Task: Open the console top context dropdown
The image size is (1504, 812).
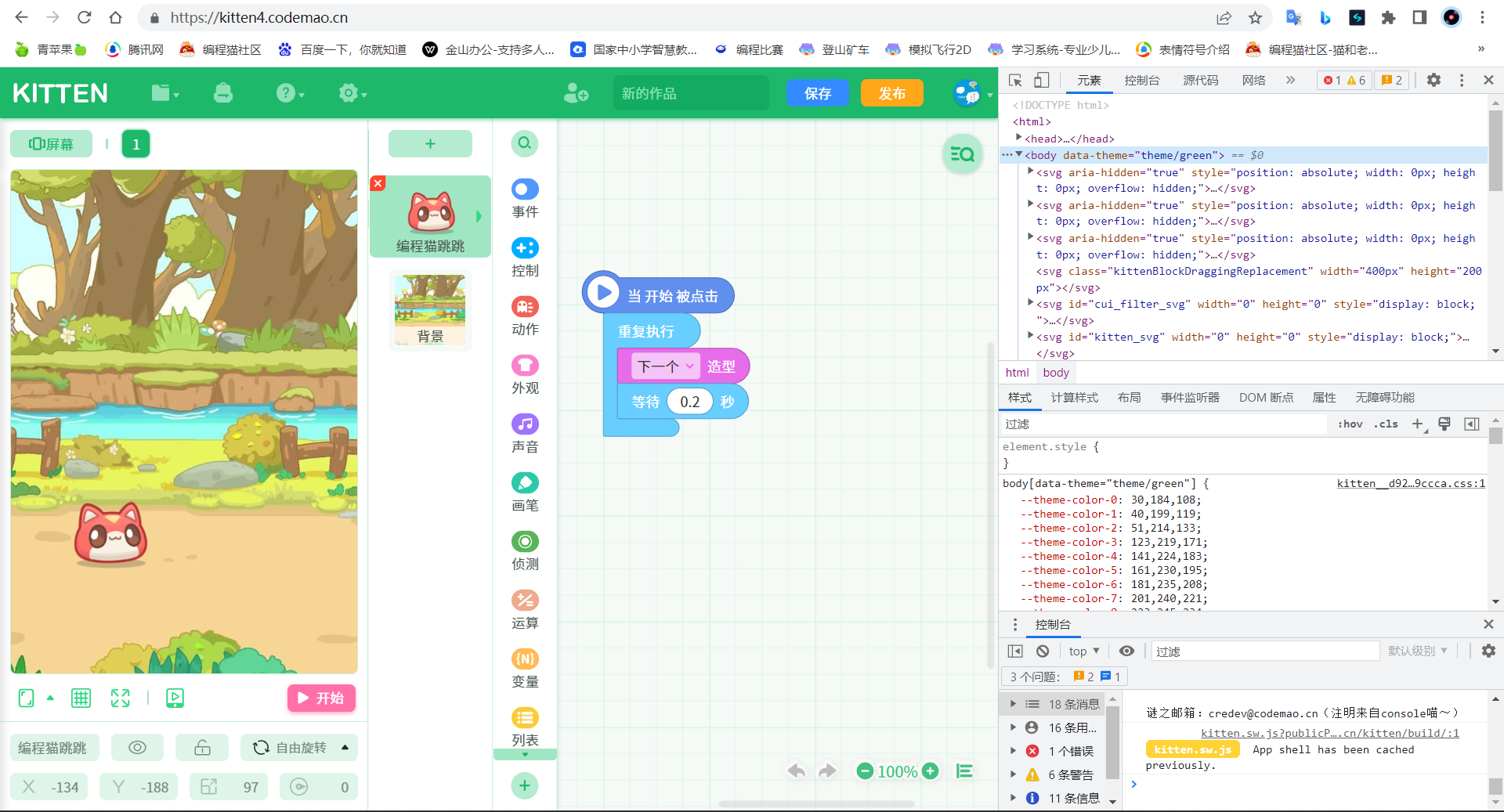Action: pyautogui.click(x=1084, y=651)
